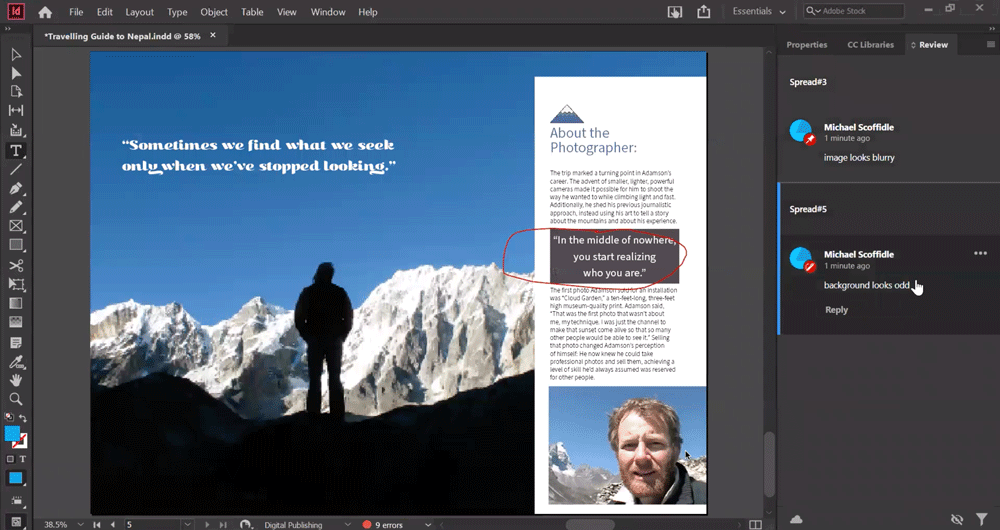Select the Scissors tool
Viewport: 1000px width, 530px height.
16,265
